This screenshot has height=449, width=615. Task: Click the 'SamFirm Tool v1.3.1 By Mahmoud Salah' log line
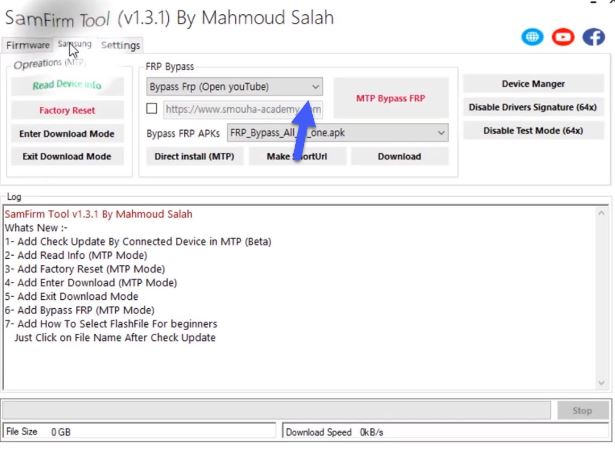[x=98, y=214]
